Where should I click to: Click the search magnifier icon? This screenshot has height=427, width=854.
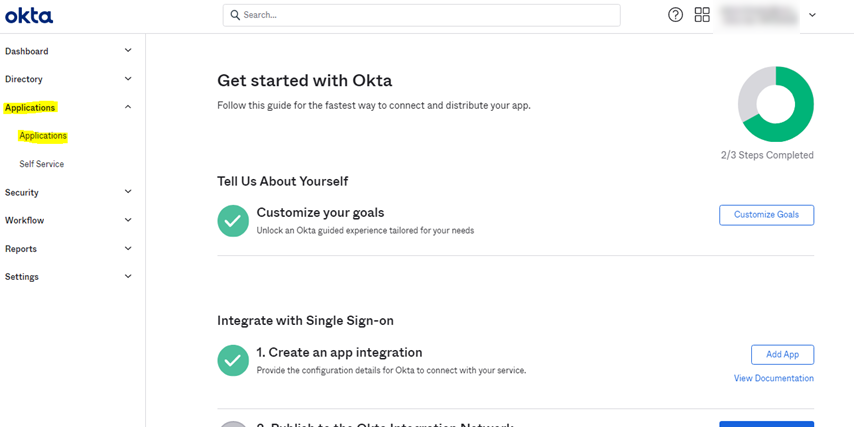point(235,15)
